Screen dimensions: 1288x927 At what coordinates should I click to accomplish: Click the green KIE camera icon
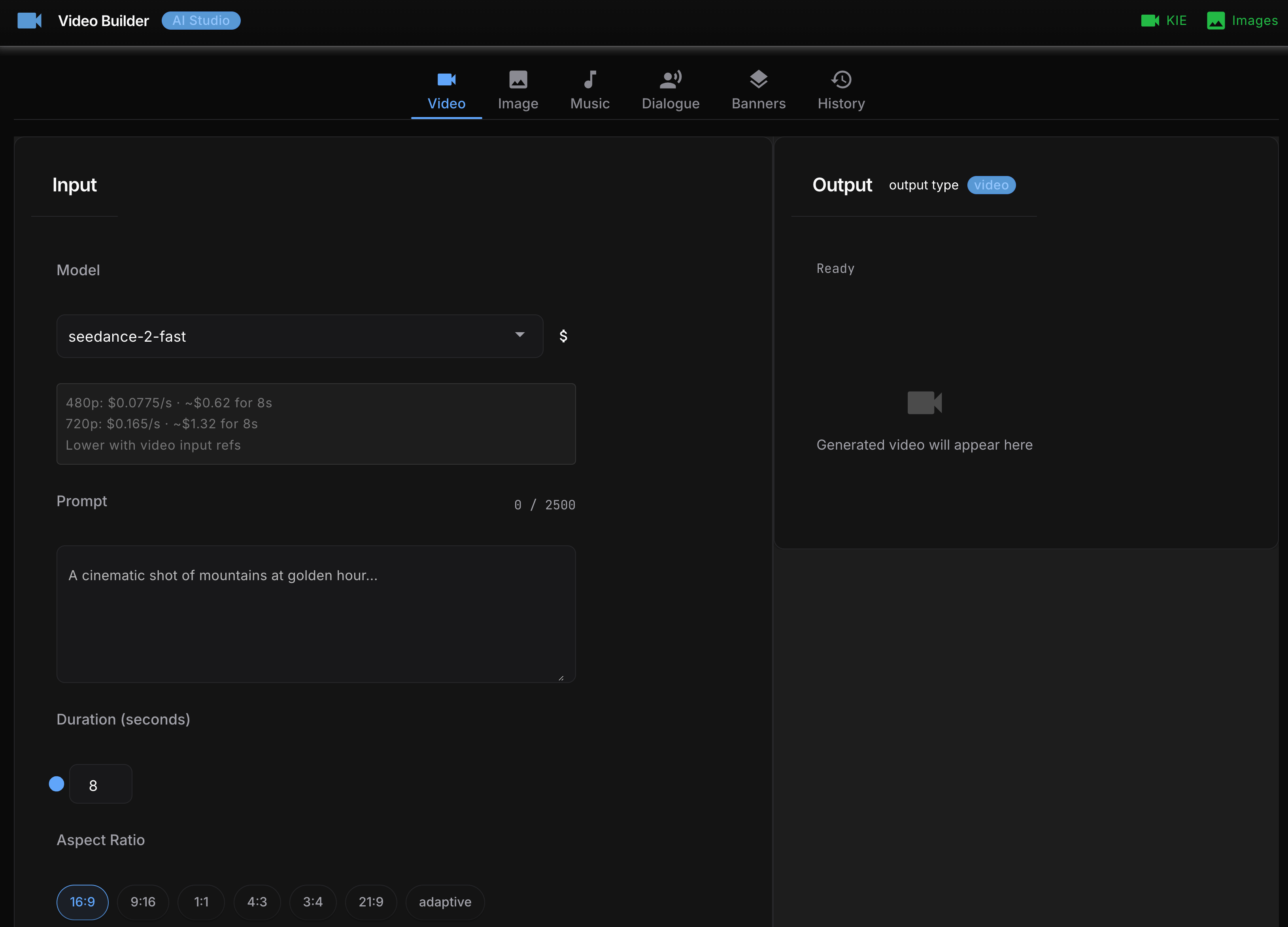tap(1149, 21)
